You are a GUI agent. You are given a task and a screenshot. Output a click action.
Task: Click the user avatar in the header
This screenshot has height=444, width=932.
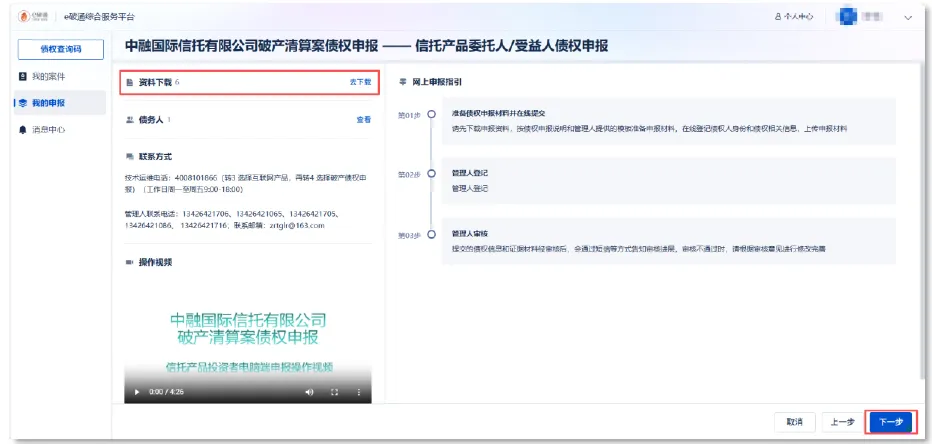[846, 17]
